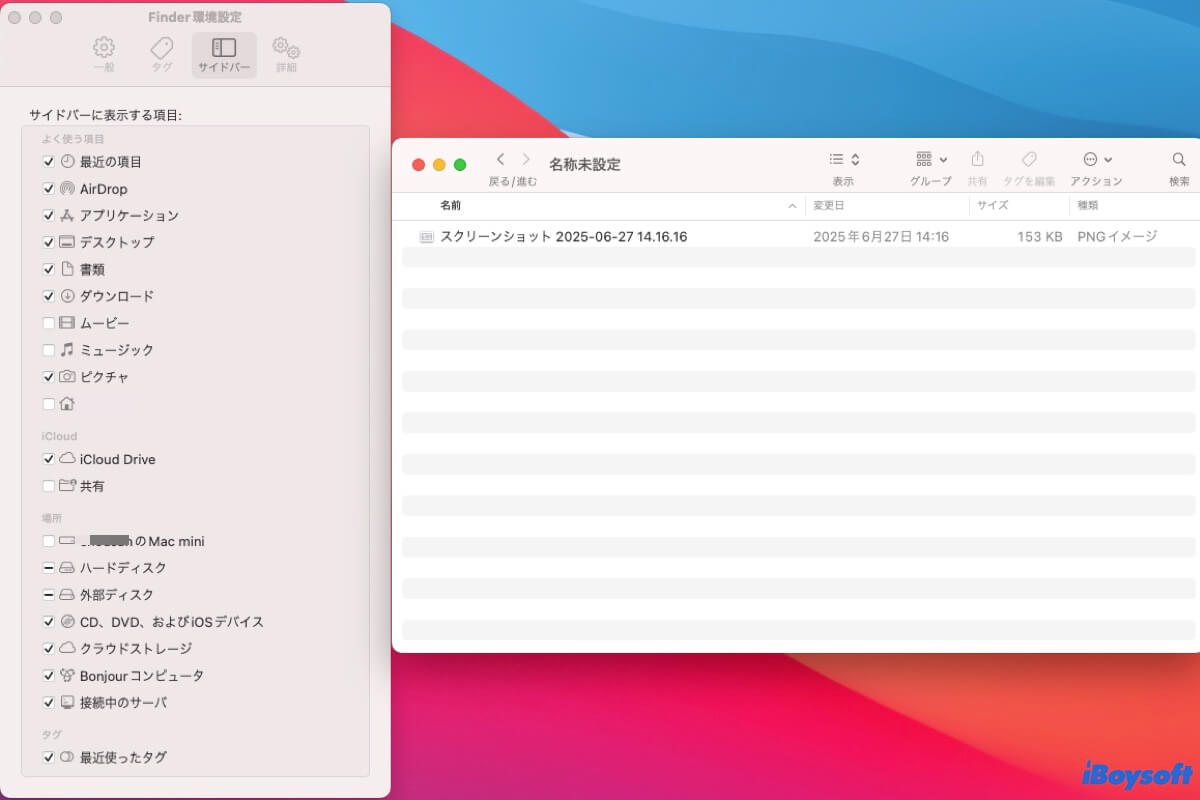Click the home house icon
Image resolution: width=1200 pixels, height=800 pixels.
tap(67, 404)
